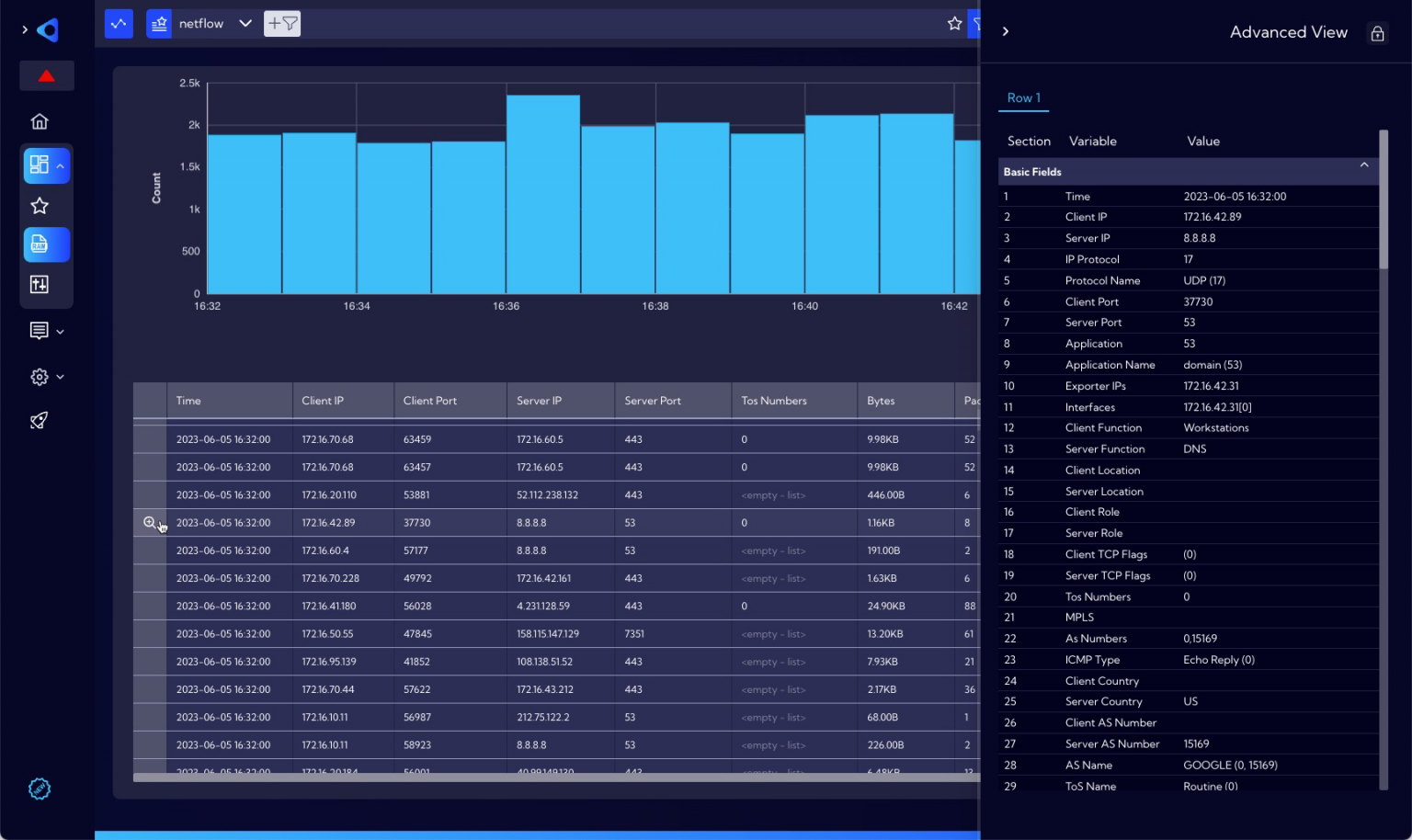Open the netflow dropdown
The width and height of the screenshot is (1412, 840).
click(245, 24)
